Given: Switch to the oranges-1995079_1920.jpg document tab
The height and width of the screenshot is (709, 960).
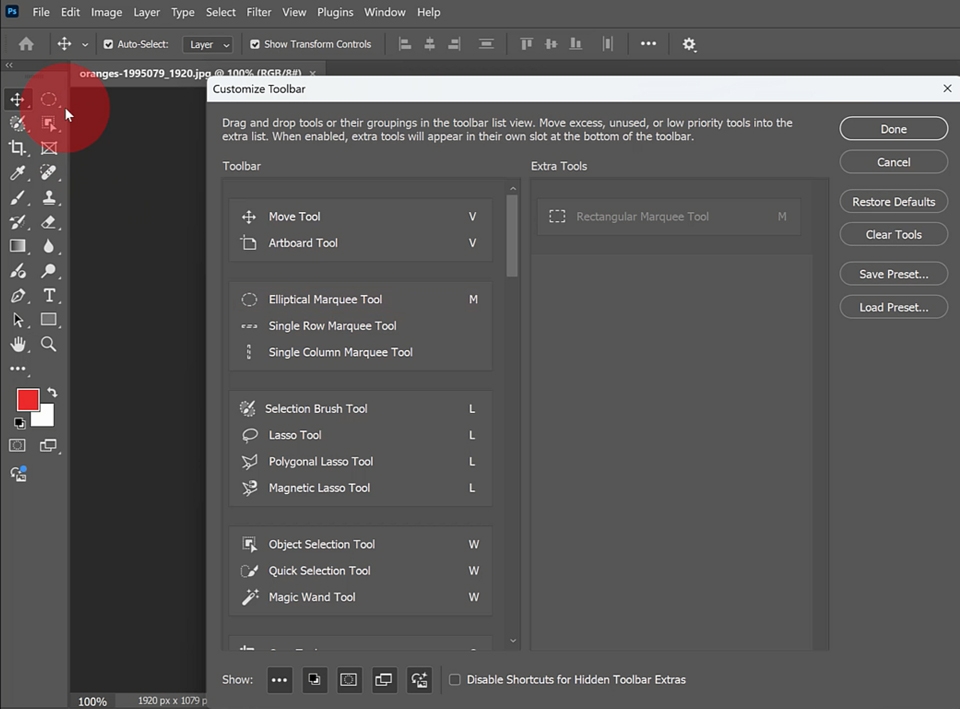Looking at the screenshot, I should pyautogui.click(x=190, y=73).
